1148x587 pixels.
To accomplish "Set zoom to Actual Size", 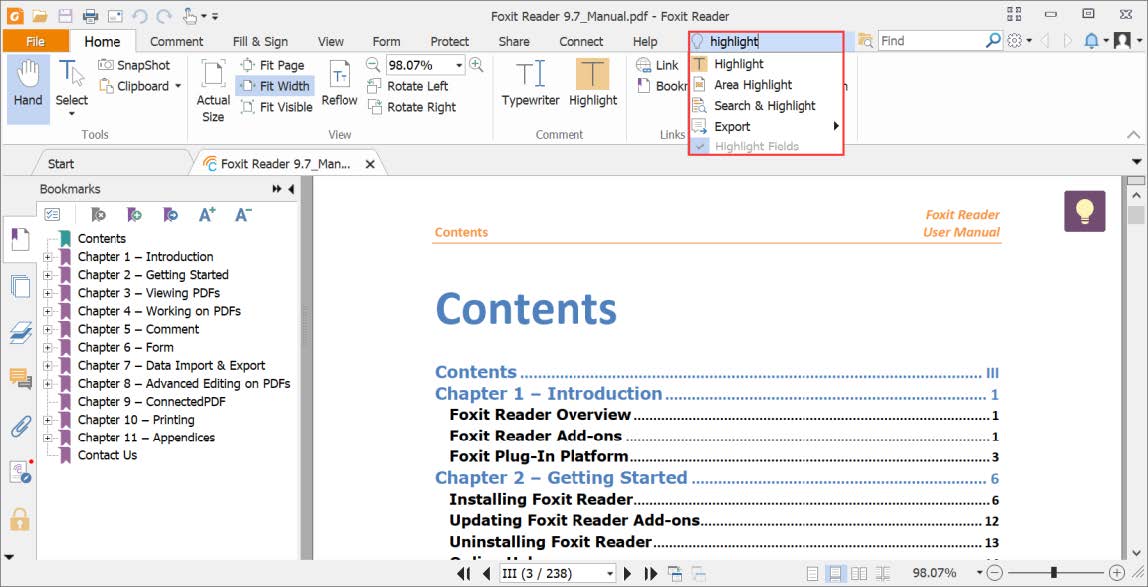I will (213, 91).
